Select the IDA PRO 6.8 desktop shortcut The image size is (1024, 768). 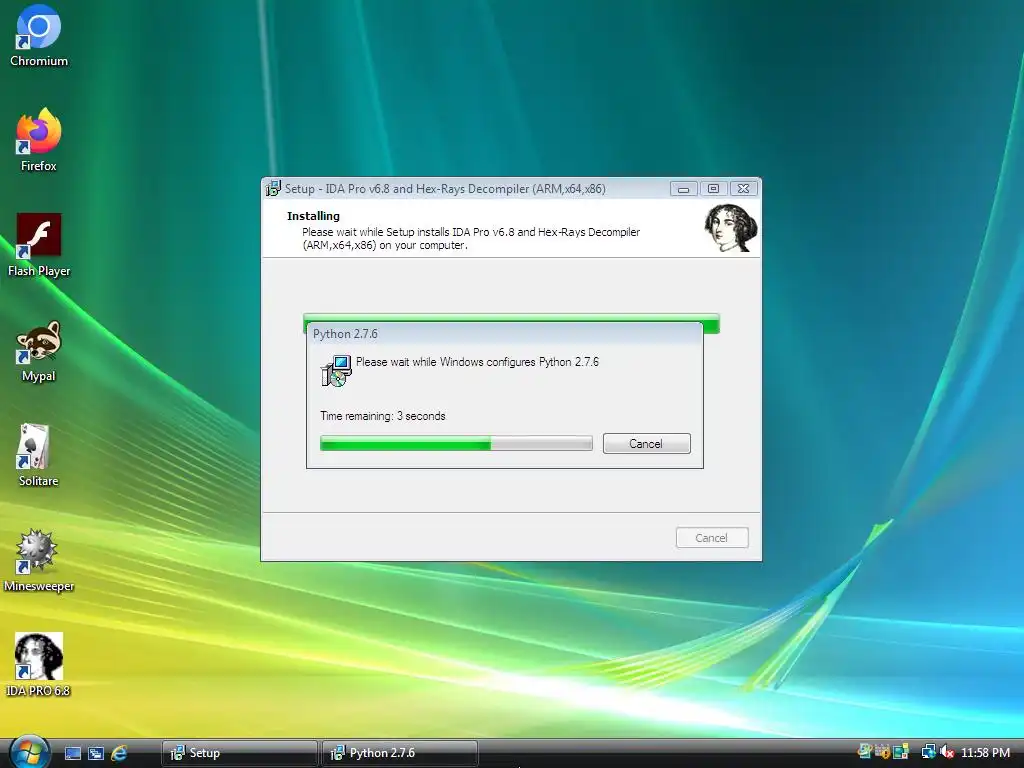[39, 665]
